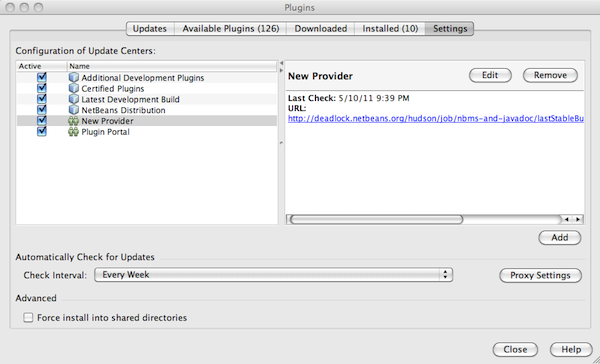The image size is (600, 364).
Task: Uncheck Active for Certified Plugins
Action: (x=42, y=88)
